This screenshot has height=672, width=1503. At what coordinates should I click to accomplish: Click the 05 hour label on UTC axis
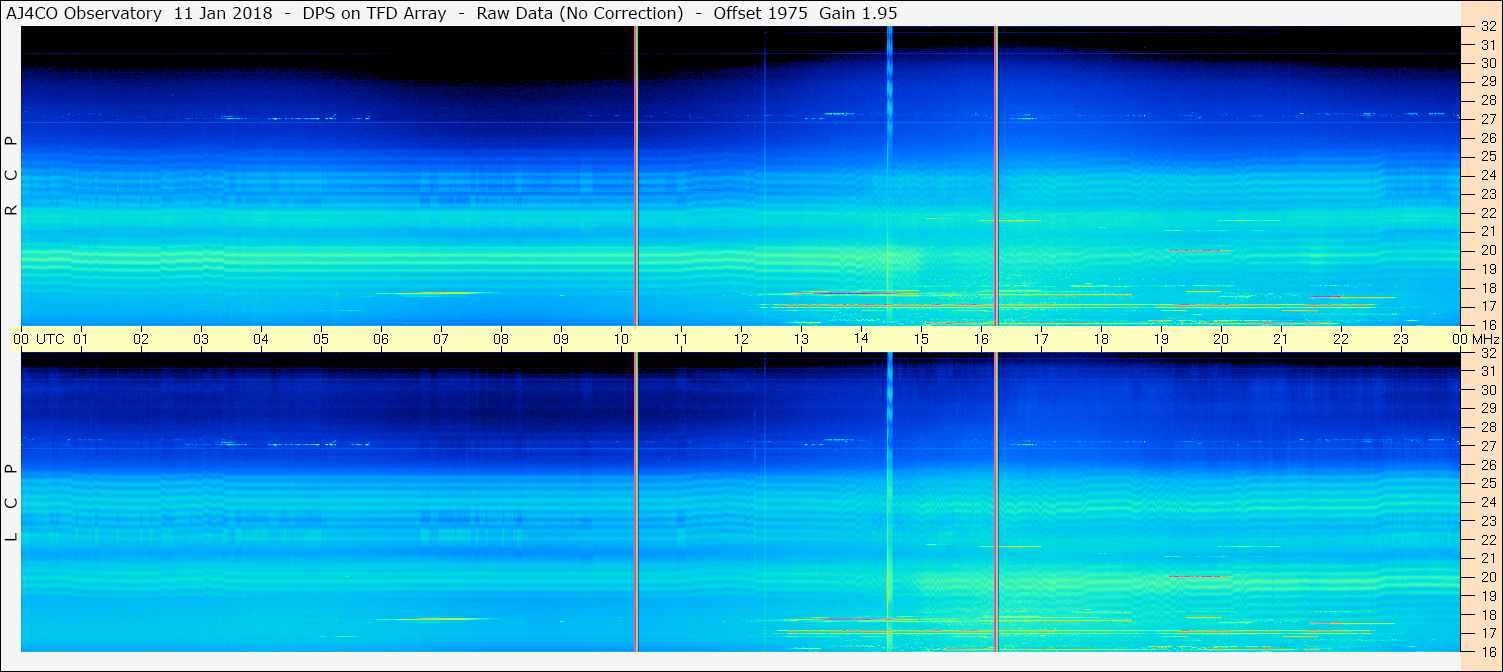click(x=321, y=339)
